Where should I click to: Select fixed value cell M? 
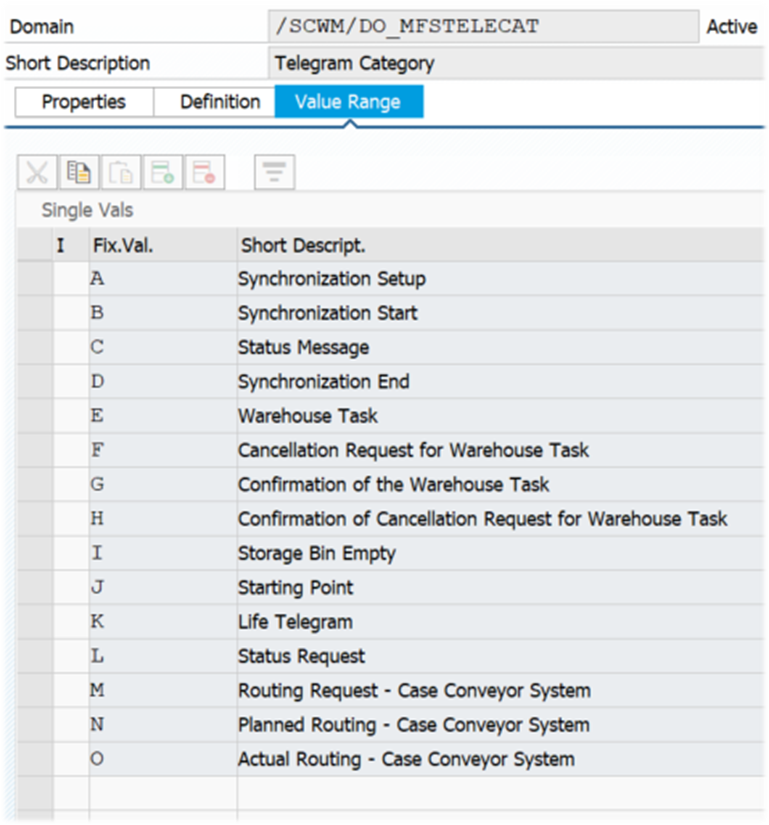(163, 690)
